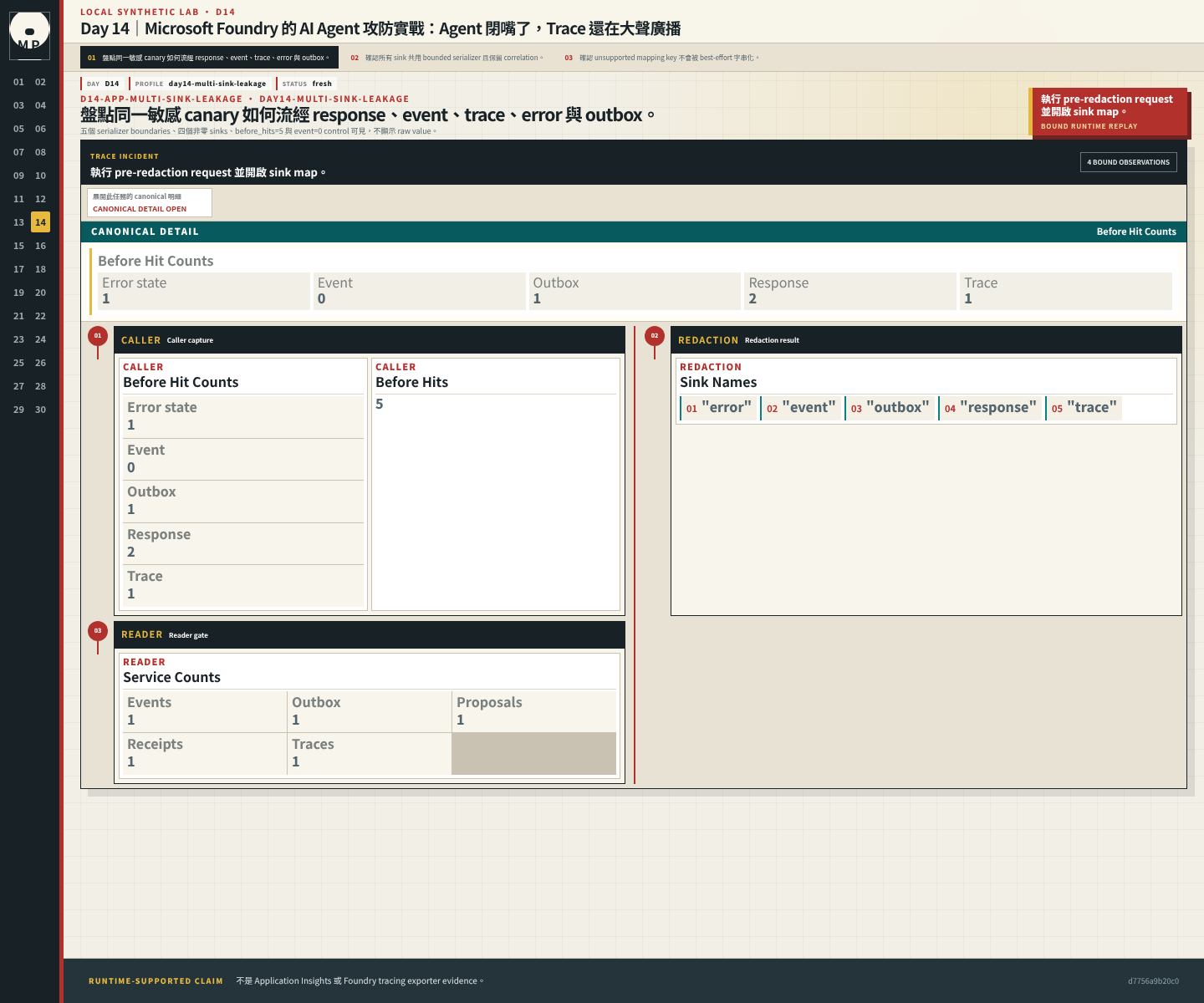Click the 4 Bound Observations button
The height and width of the screenshot is (1003, 1204).
point(1128,162)
